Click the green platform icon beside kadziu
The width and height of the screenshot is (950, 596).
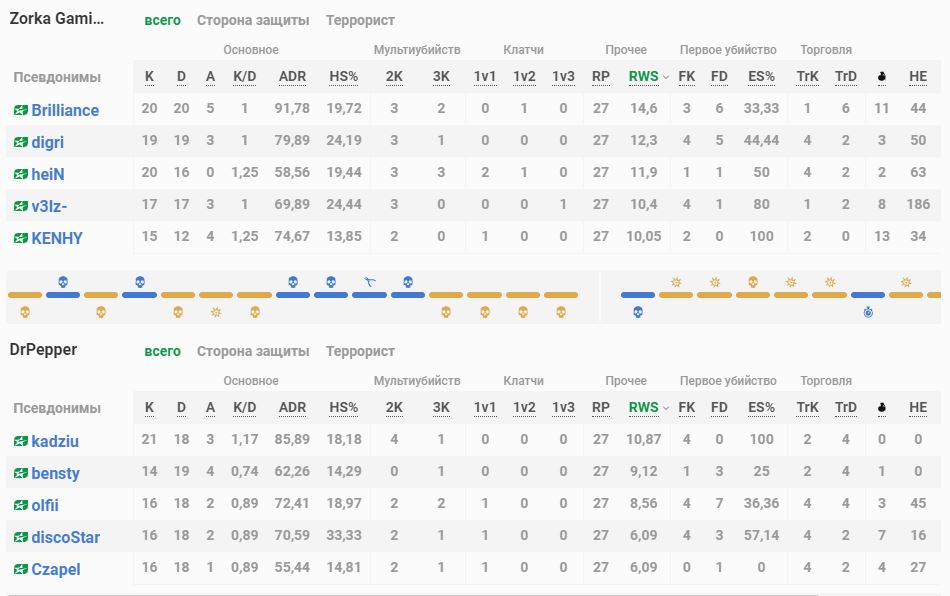click(20, 441)
